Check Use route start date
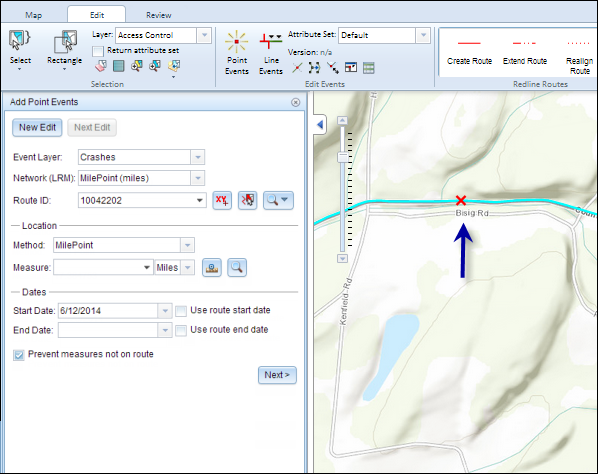The height and width of the screenshot is (474, 598). 181,311
